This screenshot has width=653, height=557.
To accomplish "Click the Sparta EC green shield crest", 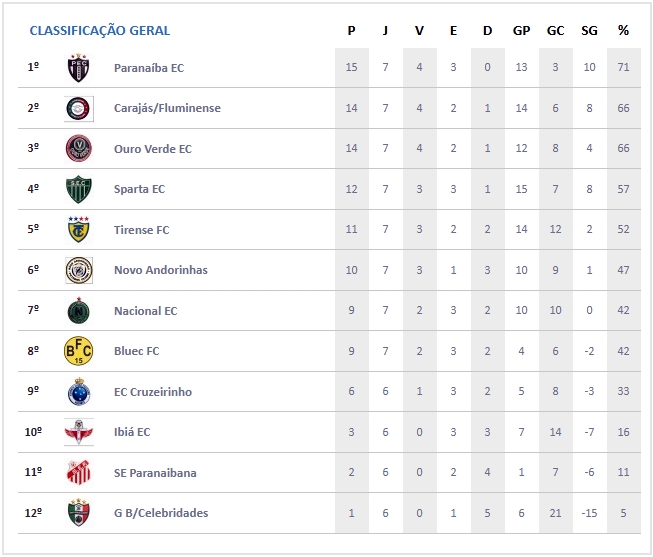I will pos(79,189).
